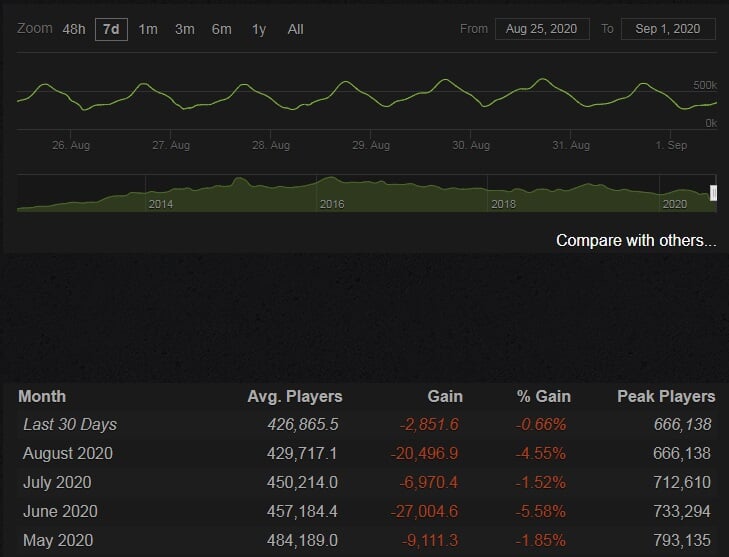Click the 1. Sep axis label
The image size is (729, 557).
[x=671, y=145]
